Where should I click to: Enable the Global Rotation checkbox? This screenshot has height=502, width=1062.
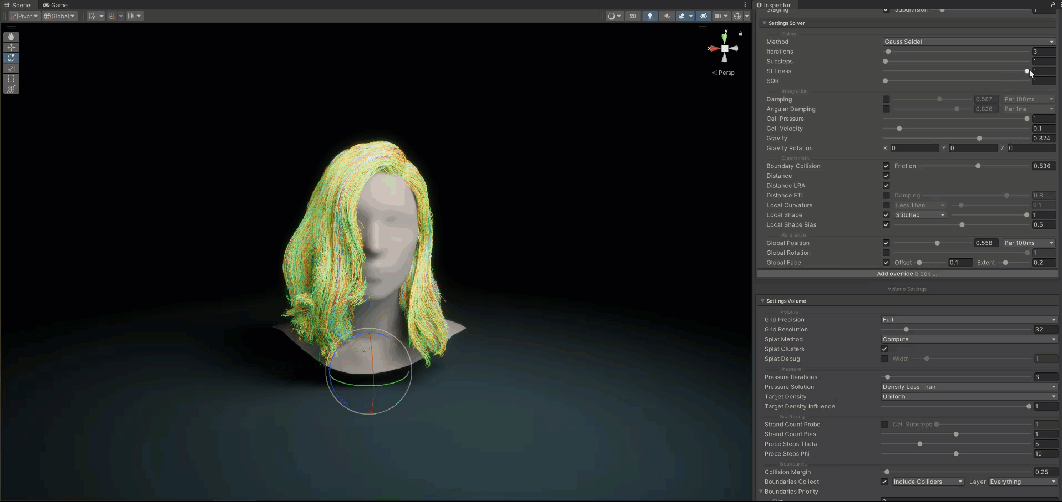pyautogui.click(x=886, y=253)
